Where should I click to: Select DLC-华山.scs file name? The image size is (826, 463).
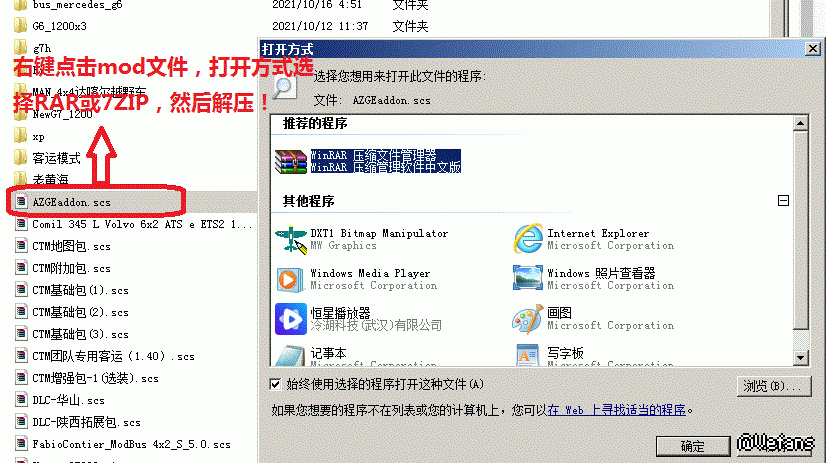[x=68, y=400]
